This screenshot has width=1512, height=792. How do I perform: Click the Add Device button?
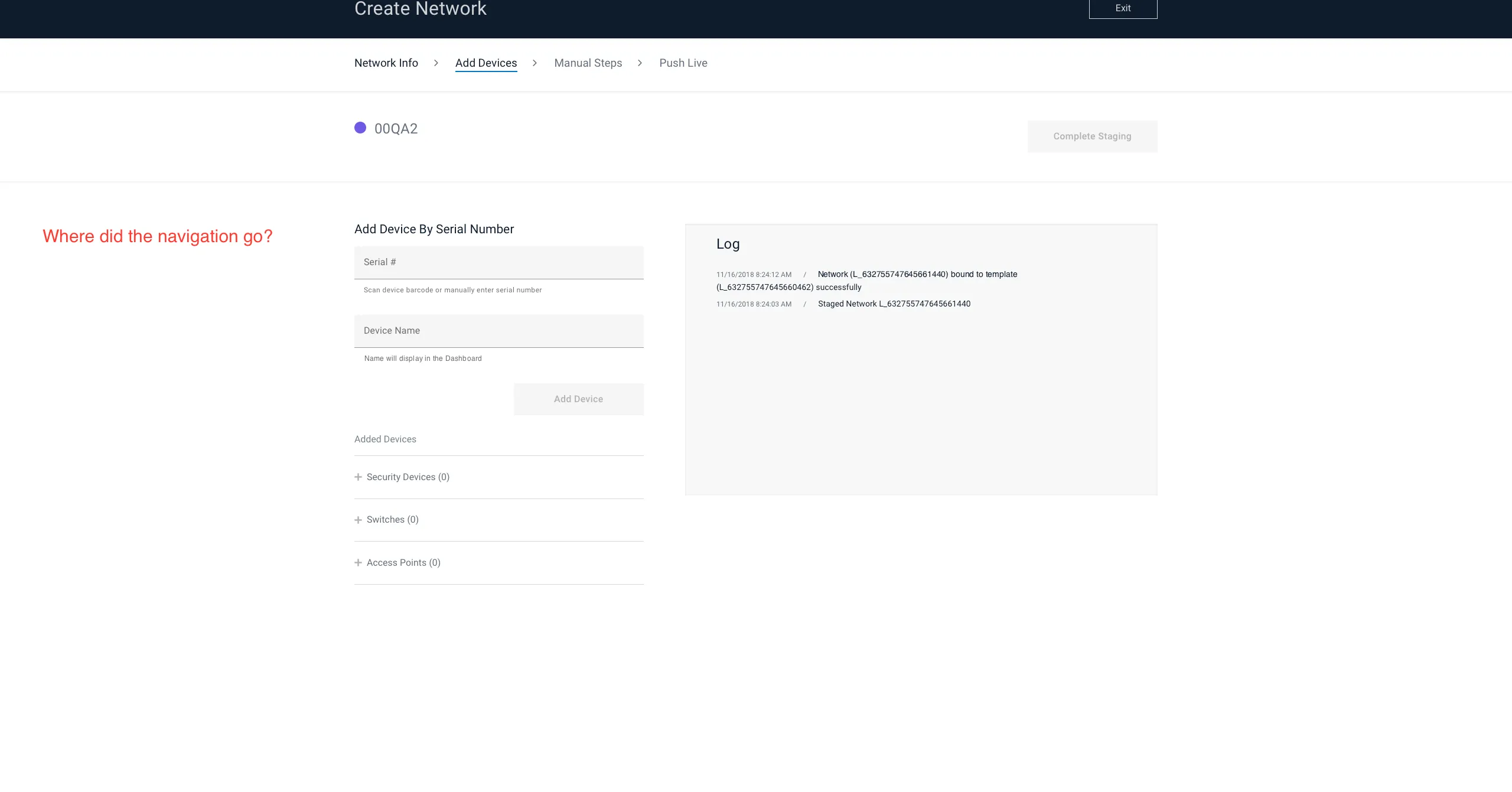click(579, 399)
